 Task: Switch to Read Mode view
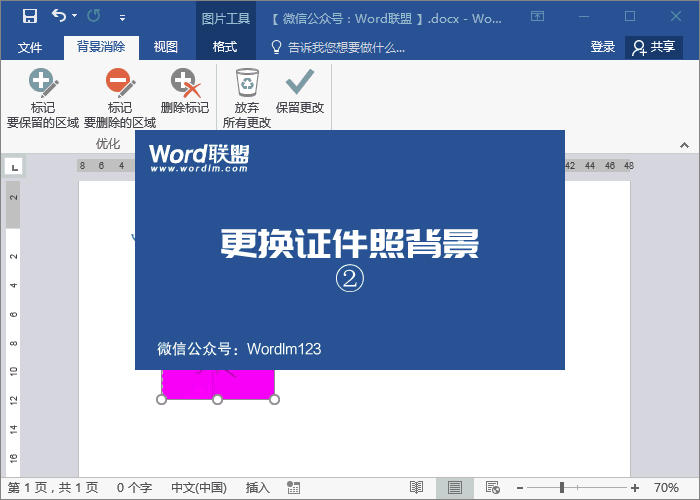tap(416, 488)
